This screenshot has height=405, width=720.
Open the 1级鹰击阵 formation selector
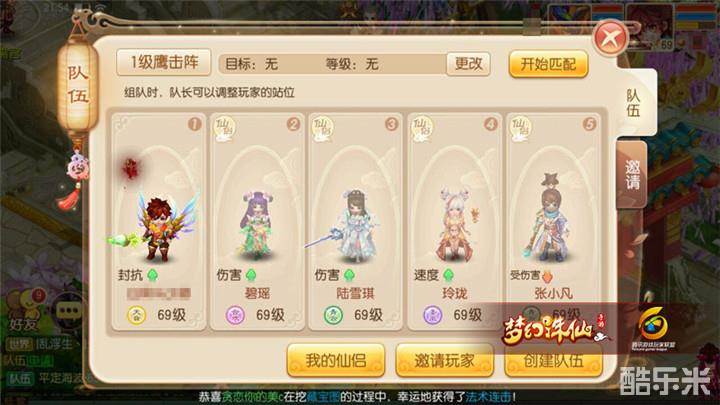163,62
